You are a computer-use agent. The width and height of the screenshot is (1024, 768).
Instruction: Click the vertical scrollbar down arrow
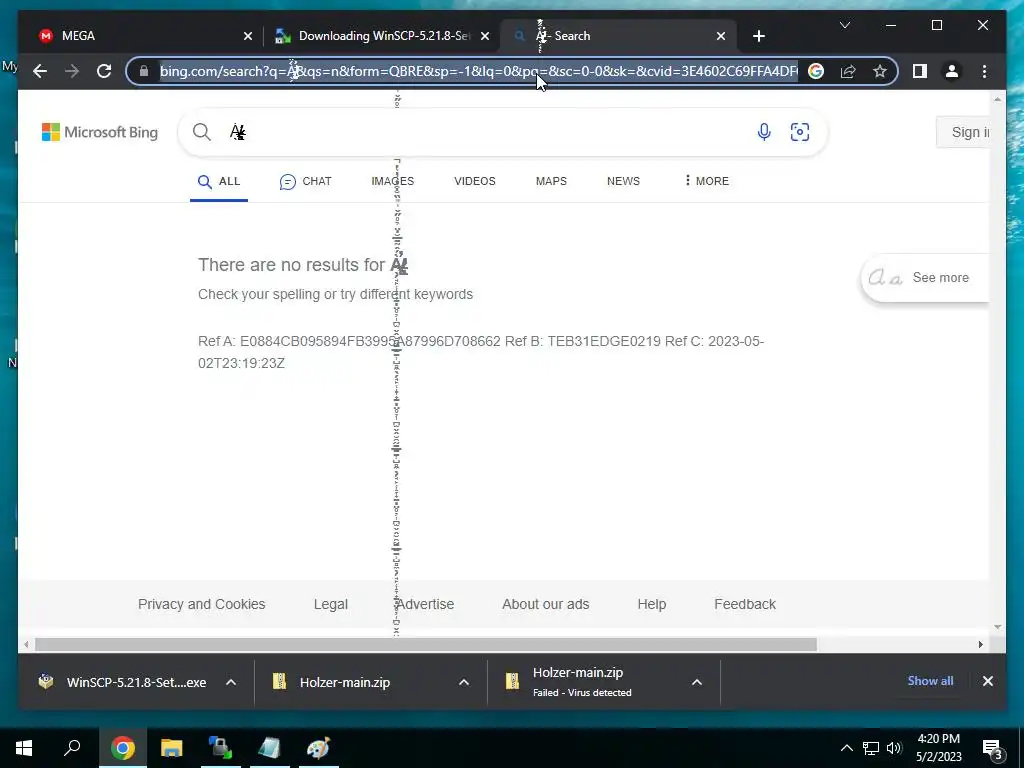[997, 627]
